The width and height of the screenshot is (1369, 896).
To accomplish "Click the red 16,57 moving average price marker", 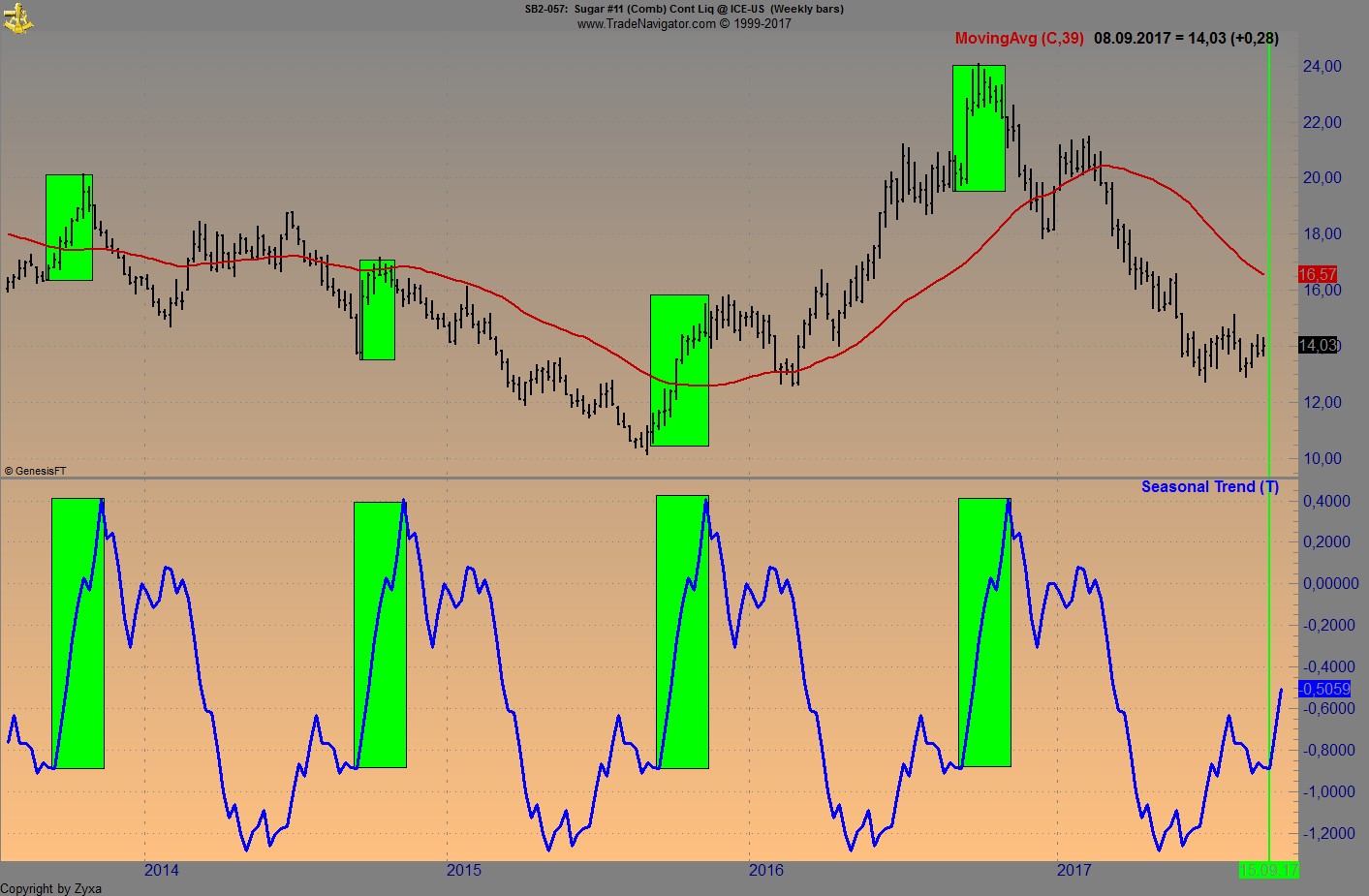I will [x=1318, y=275].
